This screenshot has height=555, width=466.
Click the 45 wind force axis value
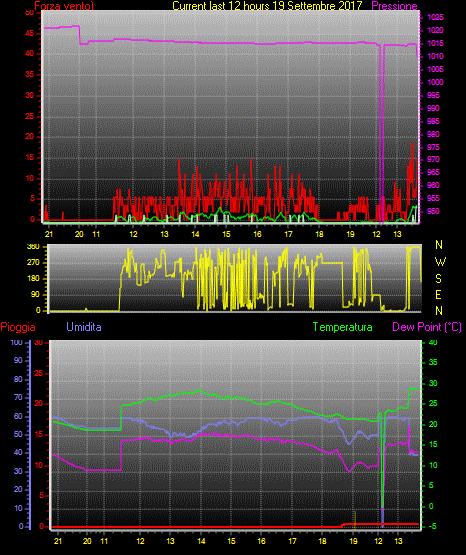pos(30,34)
